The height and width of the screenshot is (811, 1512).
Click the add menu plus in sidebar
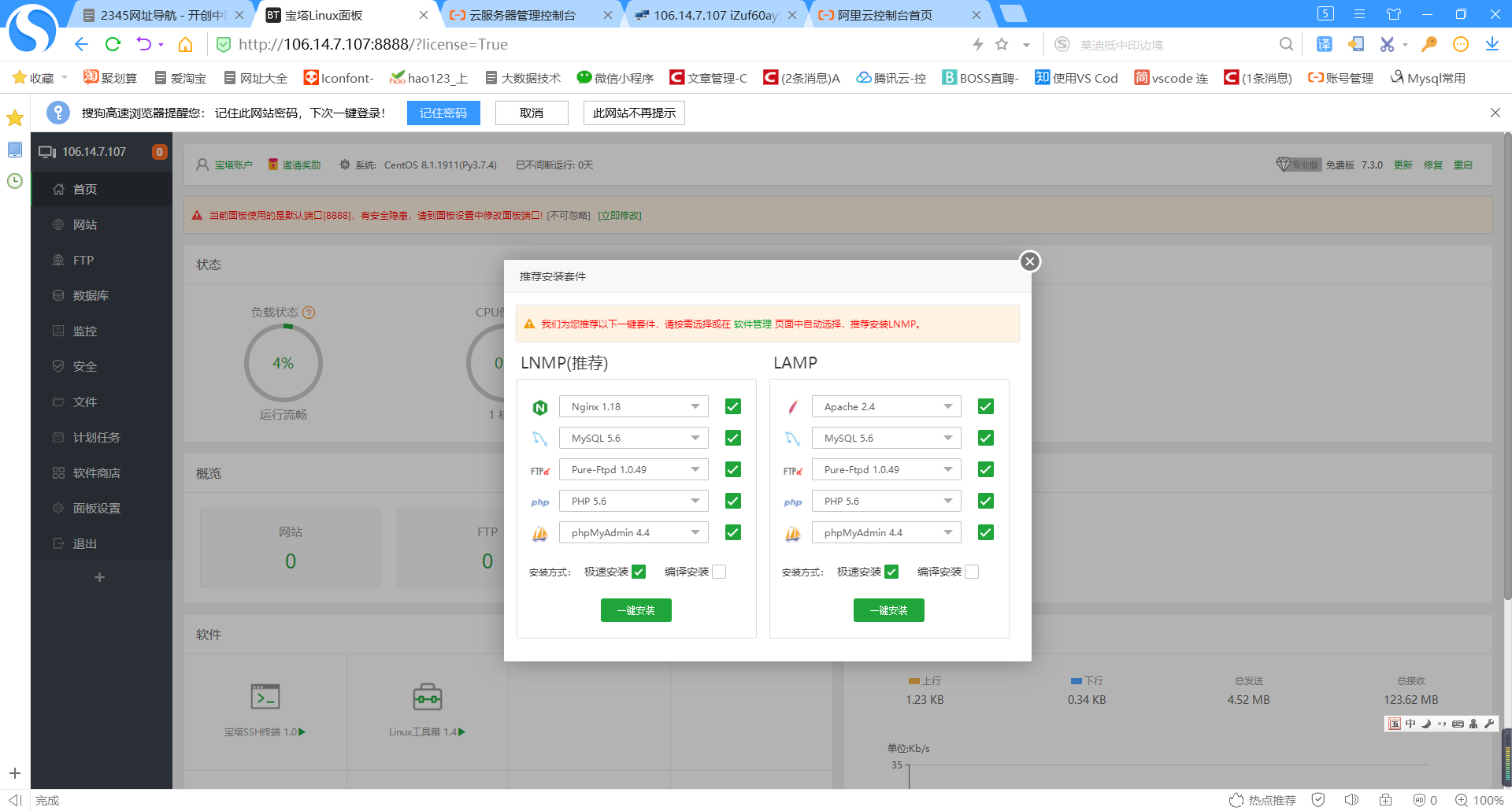click(99, 577)
